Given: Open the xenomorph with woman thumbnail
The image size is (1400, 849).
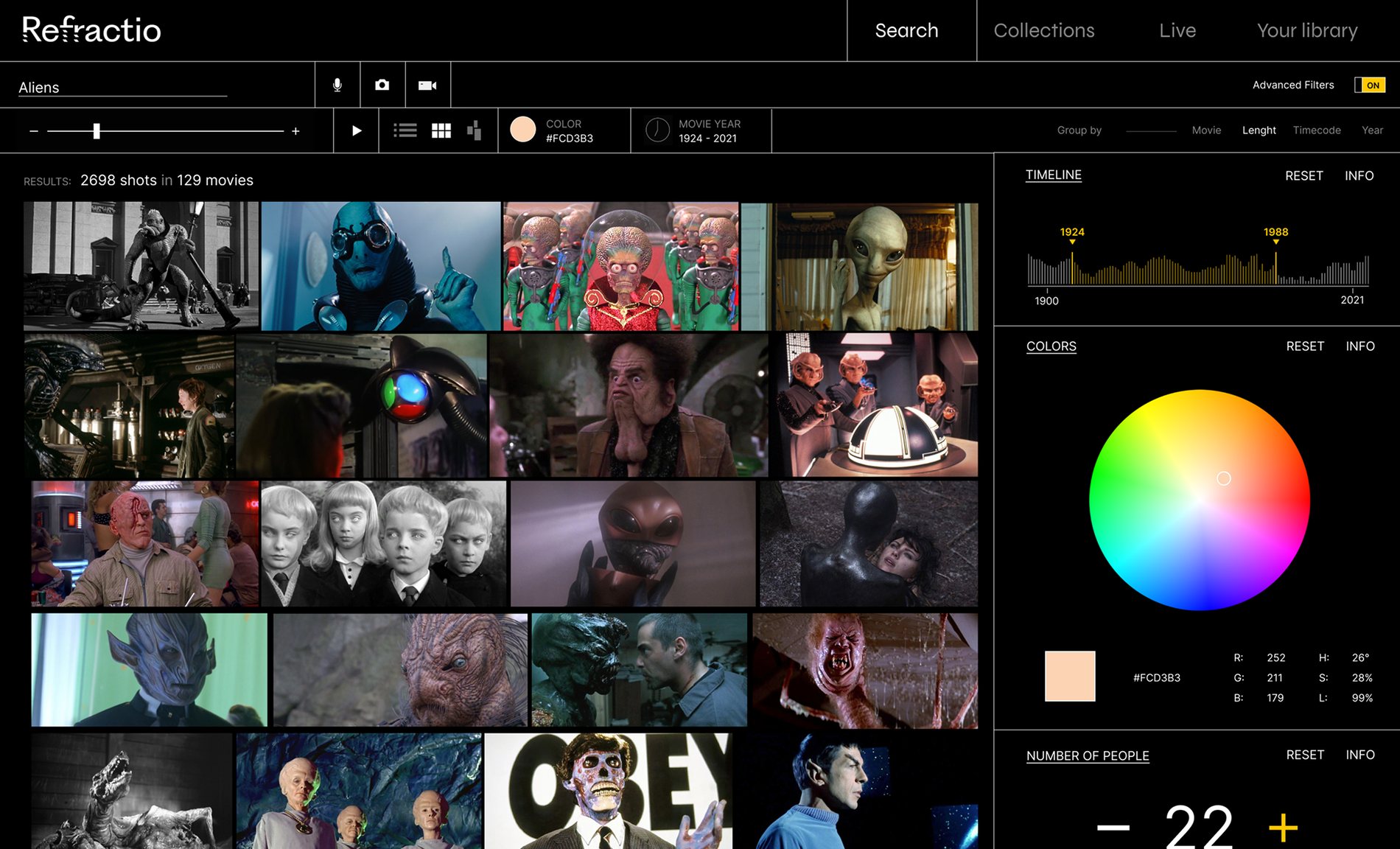Looking at the screenshot, I should (129, 406).
